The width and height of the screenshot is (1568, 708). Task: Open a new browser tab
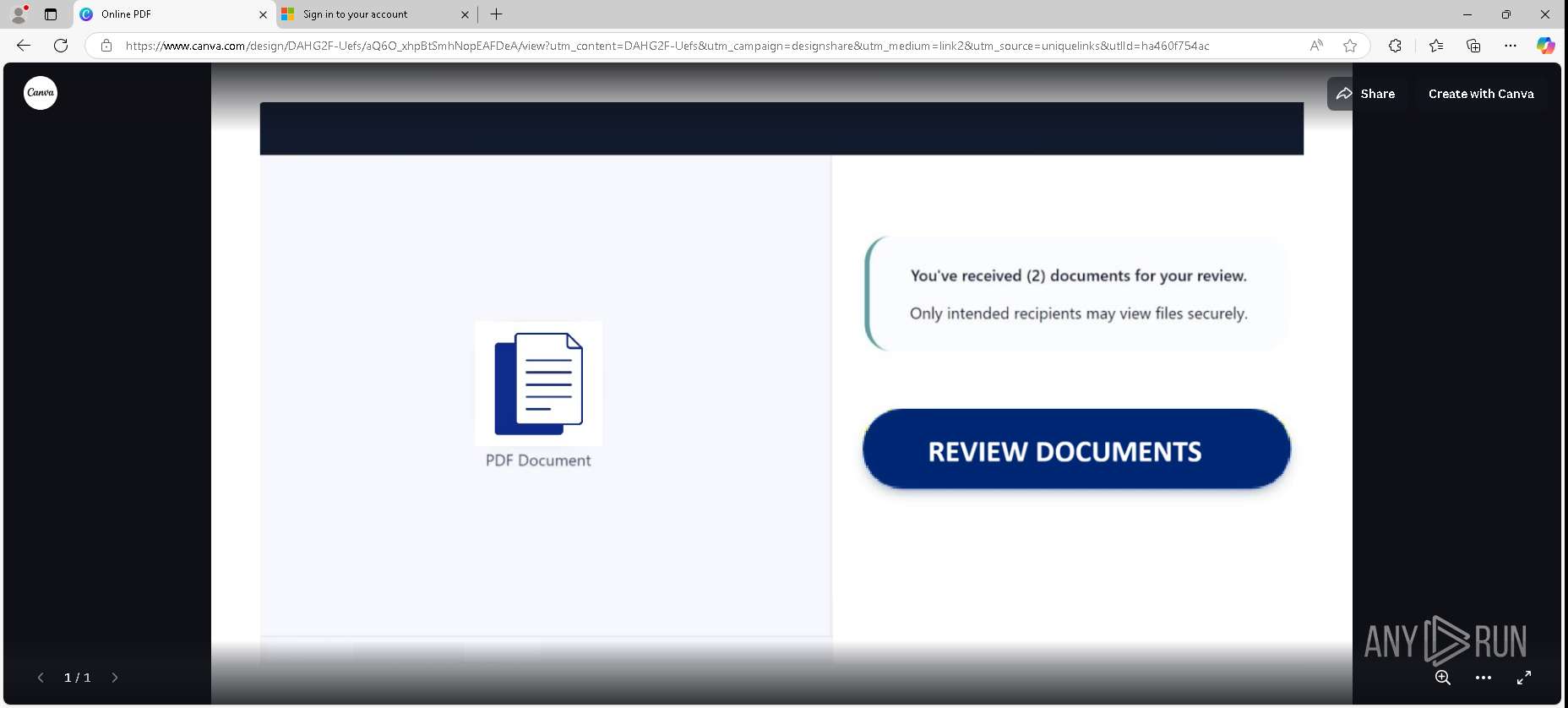[497, 14]
